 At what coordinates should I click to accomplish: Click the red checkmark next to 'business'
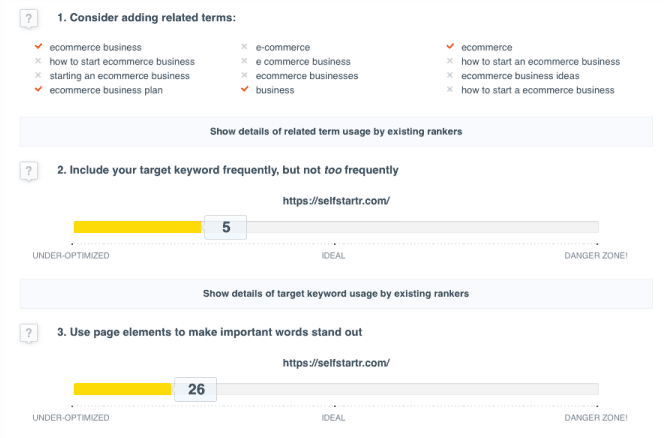pos(245,89)
